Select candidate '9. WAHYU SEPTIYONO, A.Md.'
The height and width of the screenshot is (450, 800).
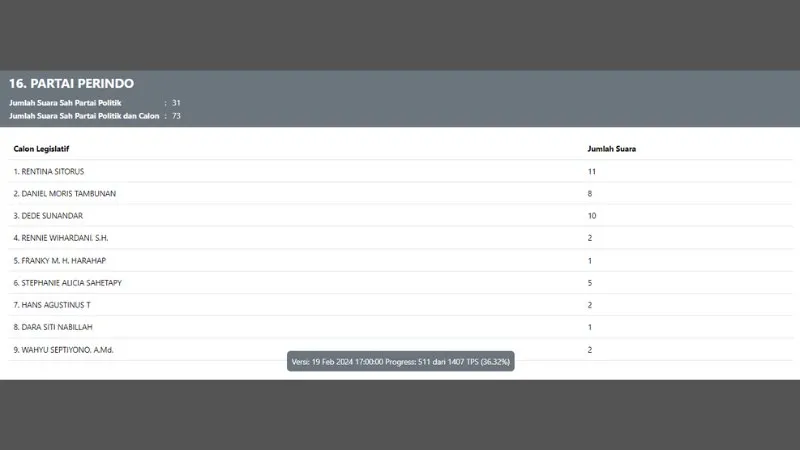(x=63, y=349)
